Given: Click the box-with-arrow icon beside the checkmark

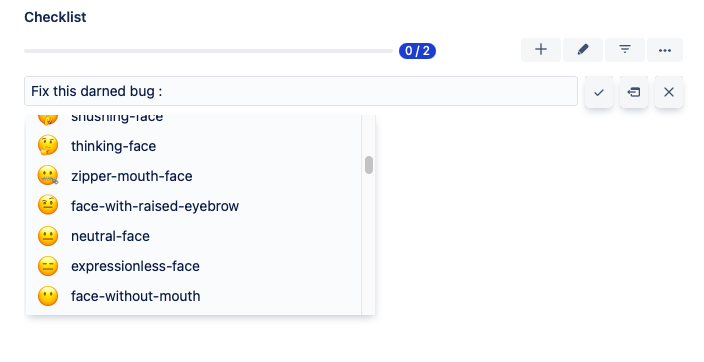Looking at the screenshot, I should [634, 92].
